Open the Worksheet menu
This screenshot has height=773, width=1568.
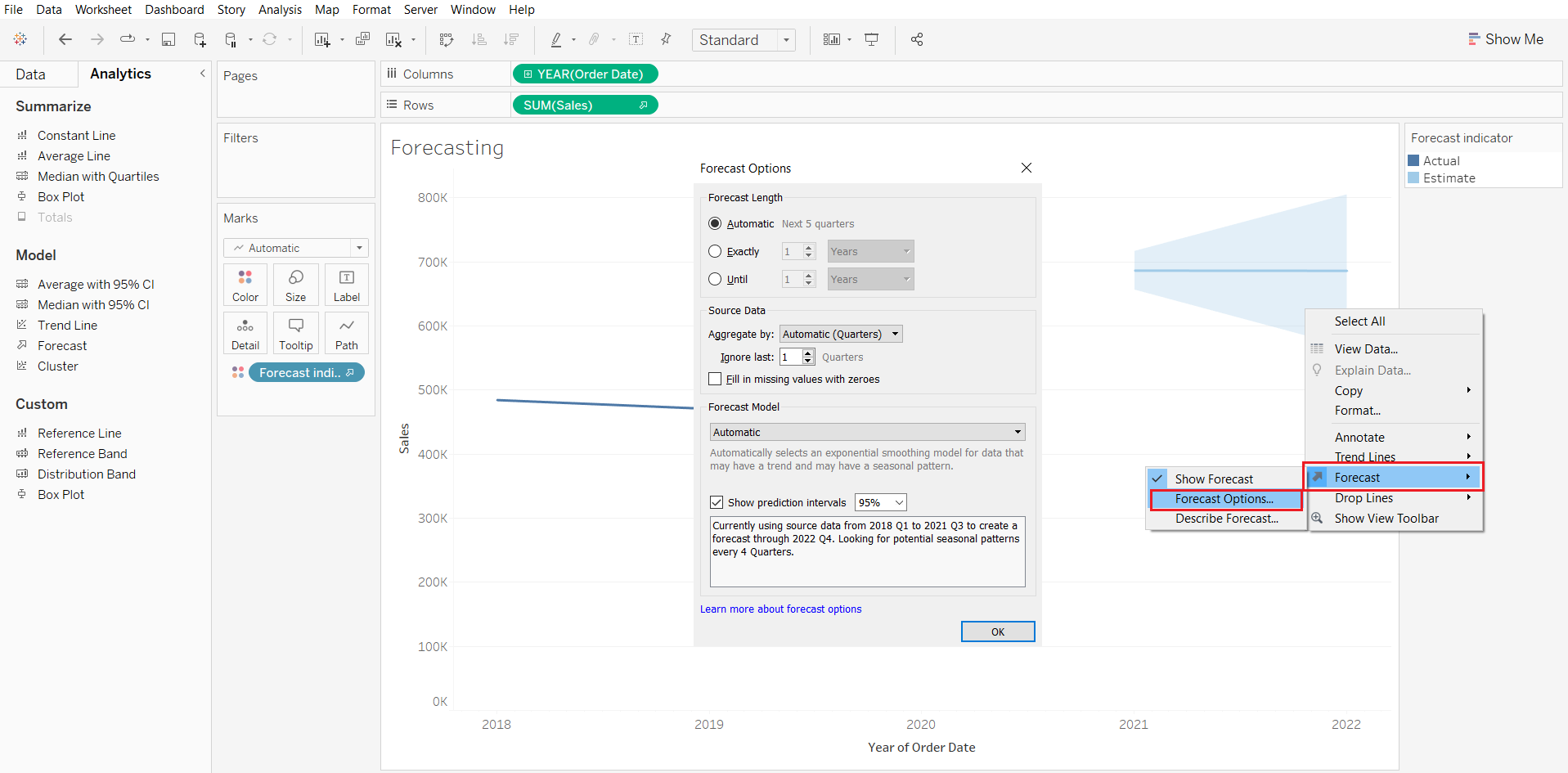coord(103,10)
